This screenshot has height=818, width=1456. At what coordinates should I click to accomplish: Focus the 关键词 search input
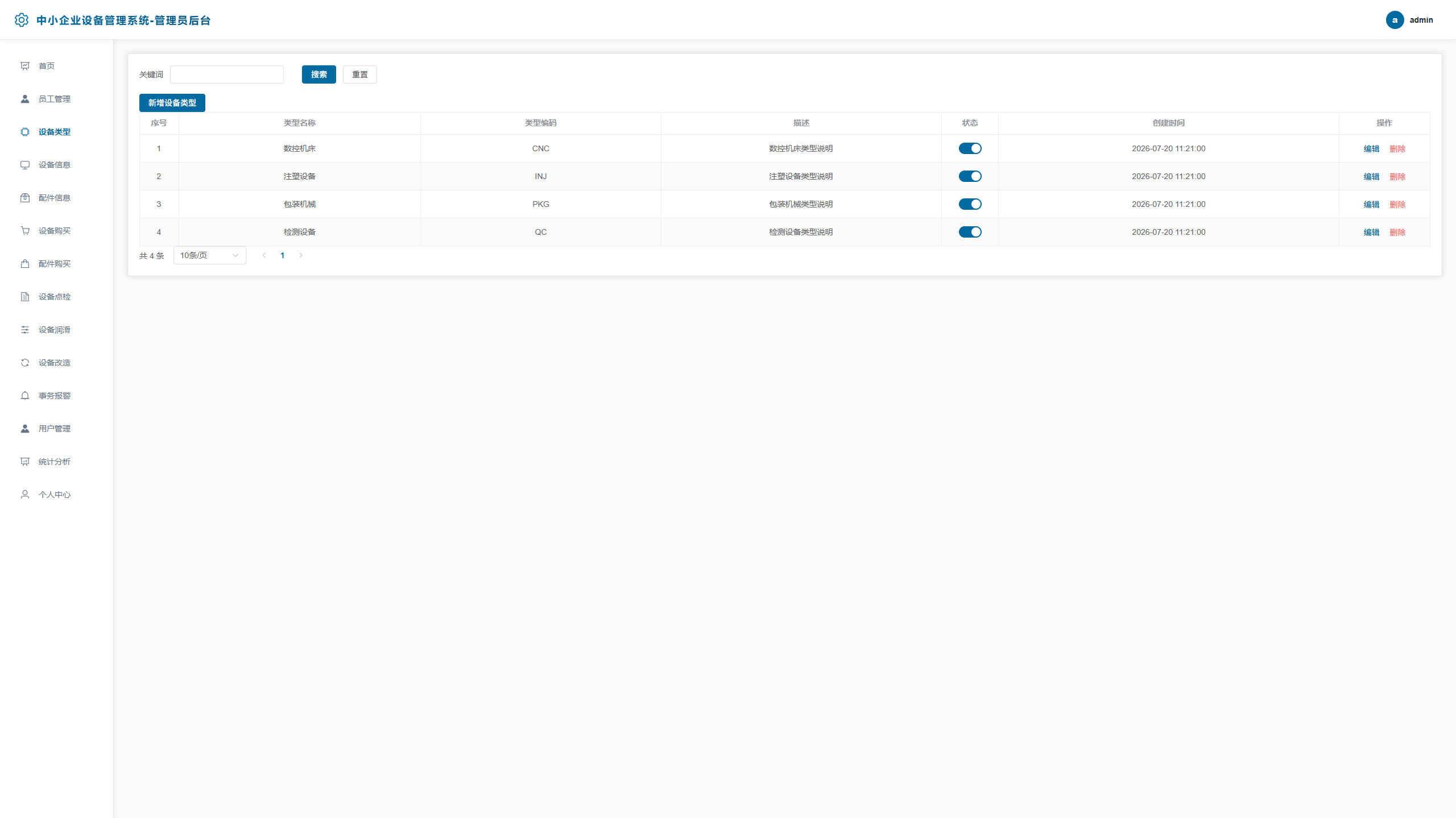click(227, 74)
